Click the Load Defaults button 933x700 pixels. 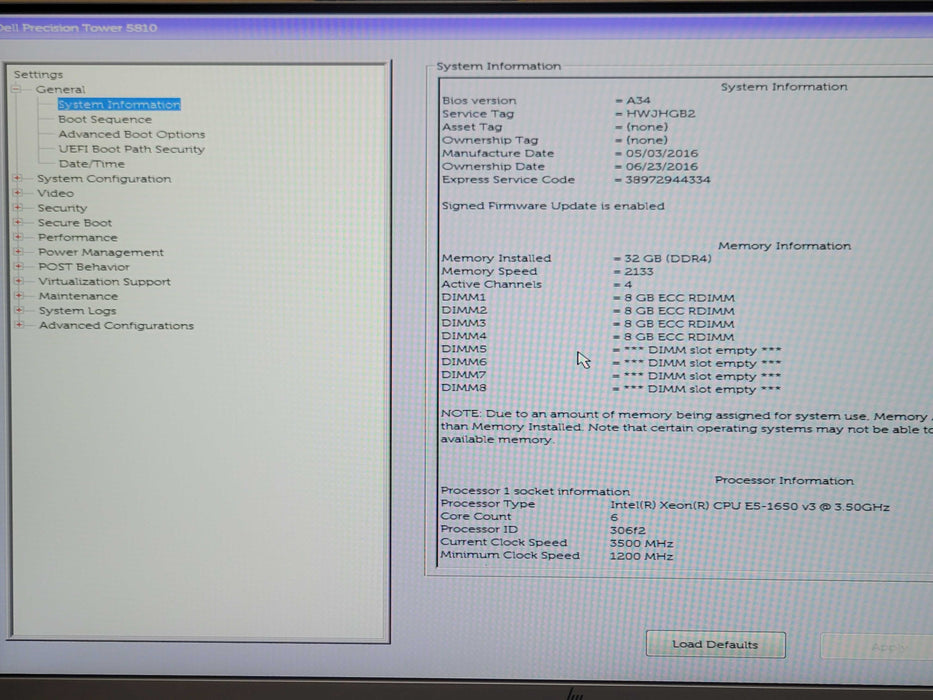click(715, 645)
